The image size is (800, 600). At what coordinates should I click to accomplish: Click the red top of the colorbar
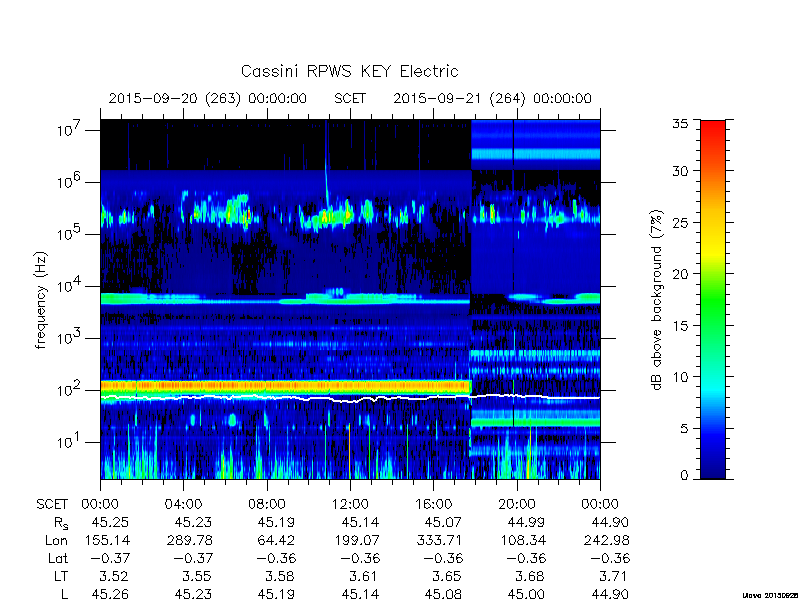713,128
